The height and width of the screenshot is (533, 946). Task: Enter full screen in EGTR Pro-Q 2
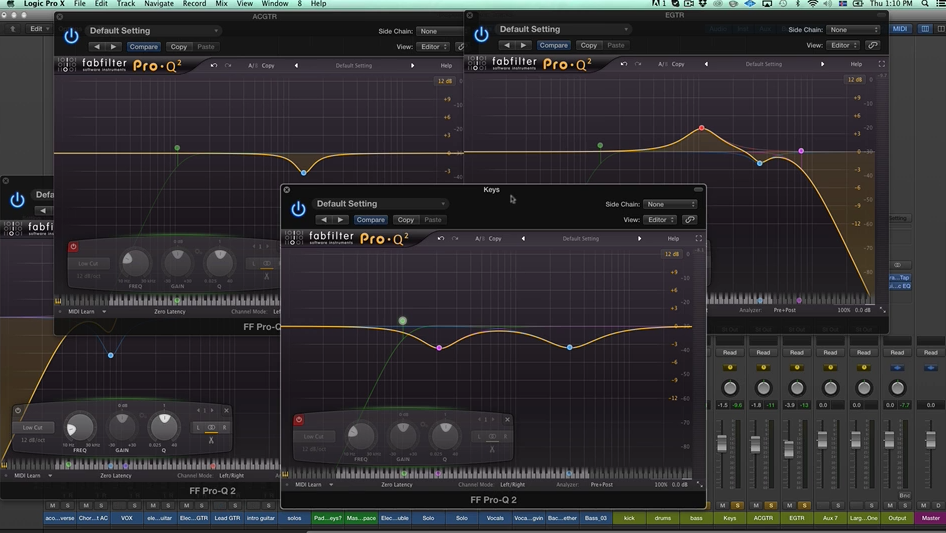click(881, 64)
